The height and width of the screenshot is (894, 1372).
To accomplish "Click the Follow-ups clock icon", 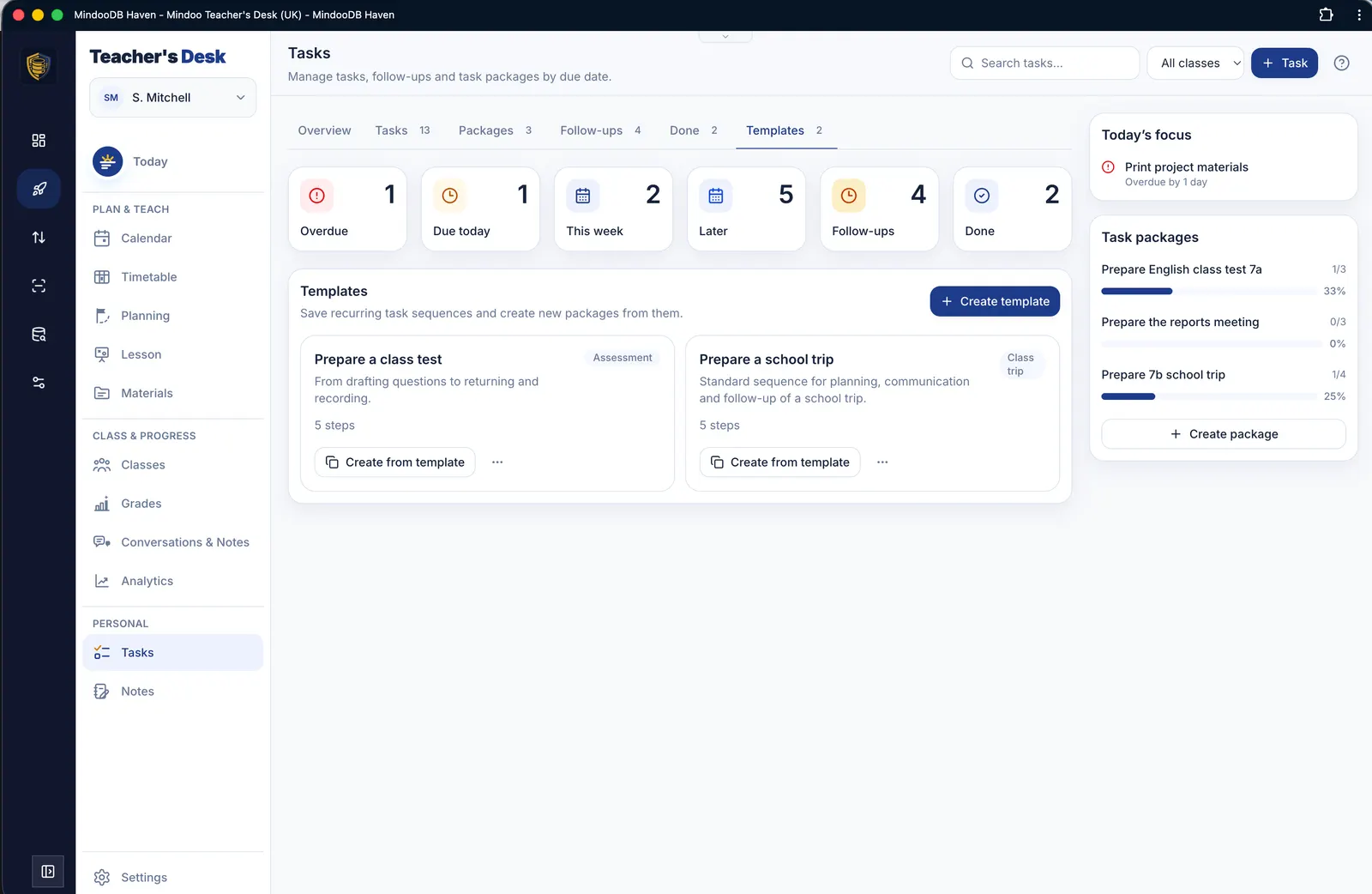I will 849,196.
